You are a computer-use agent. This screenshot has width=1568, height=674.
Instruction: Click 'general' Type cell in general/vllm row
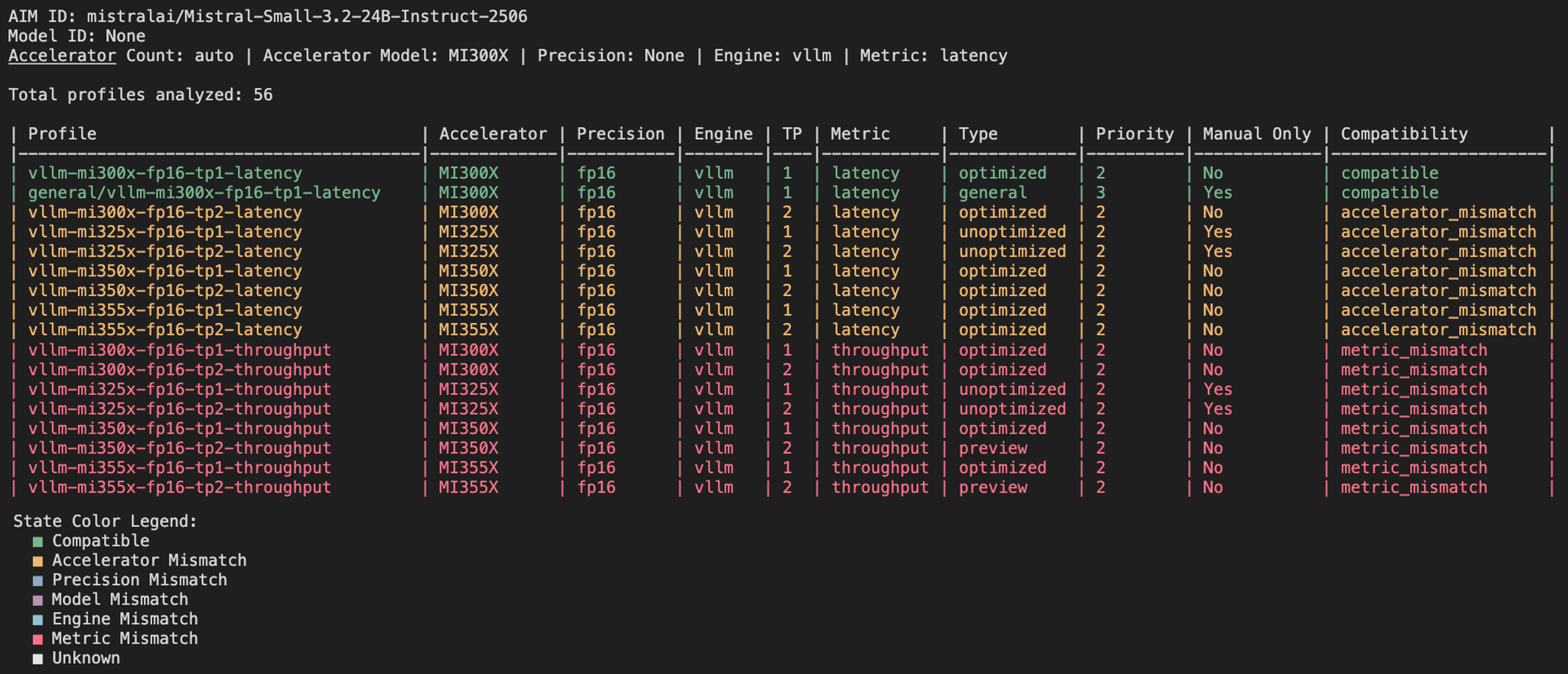(992, 193)
